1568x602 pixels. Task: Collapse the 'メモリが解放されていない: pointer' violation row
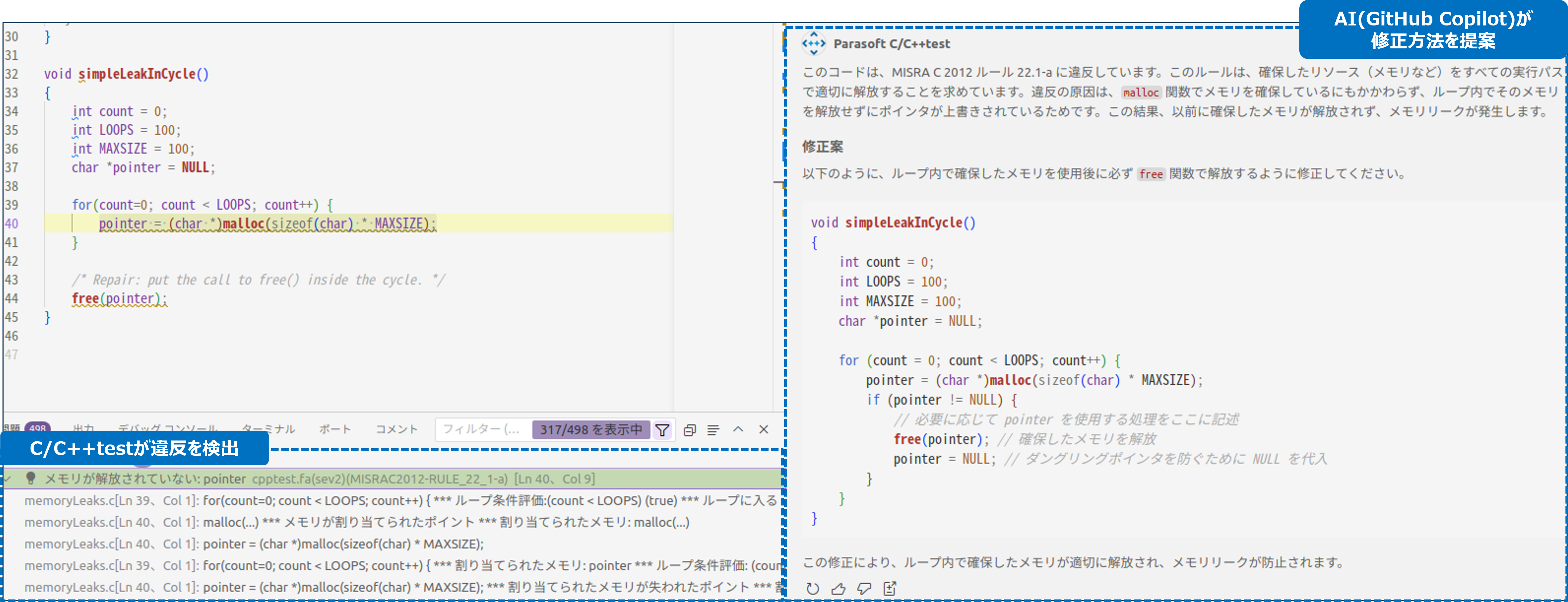pos(8,479)
